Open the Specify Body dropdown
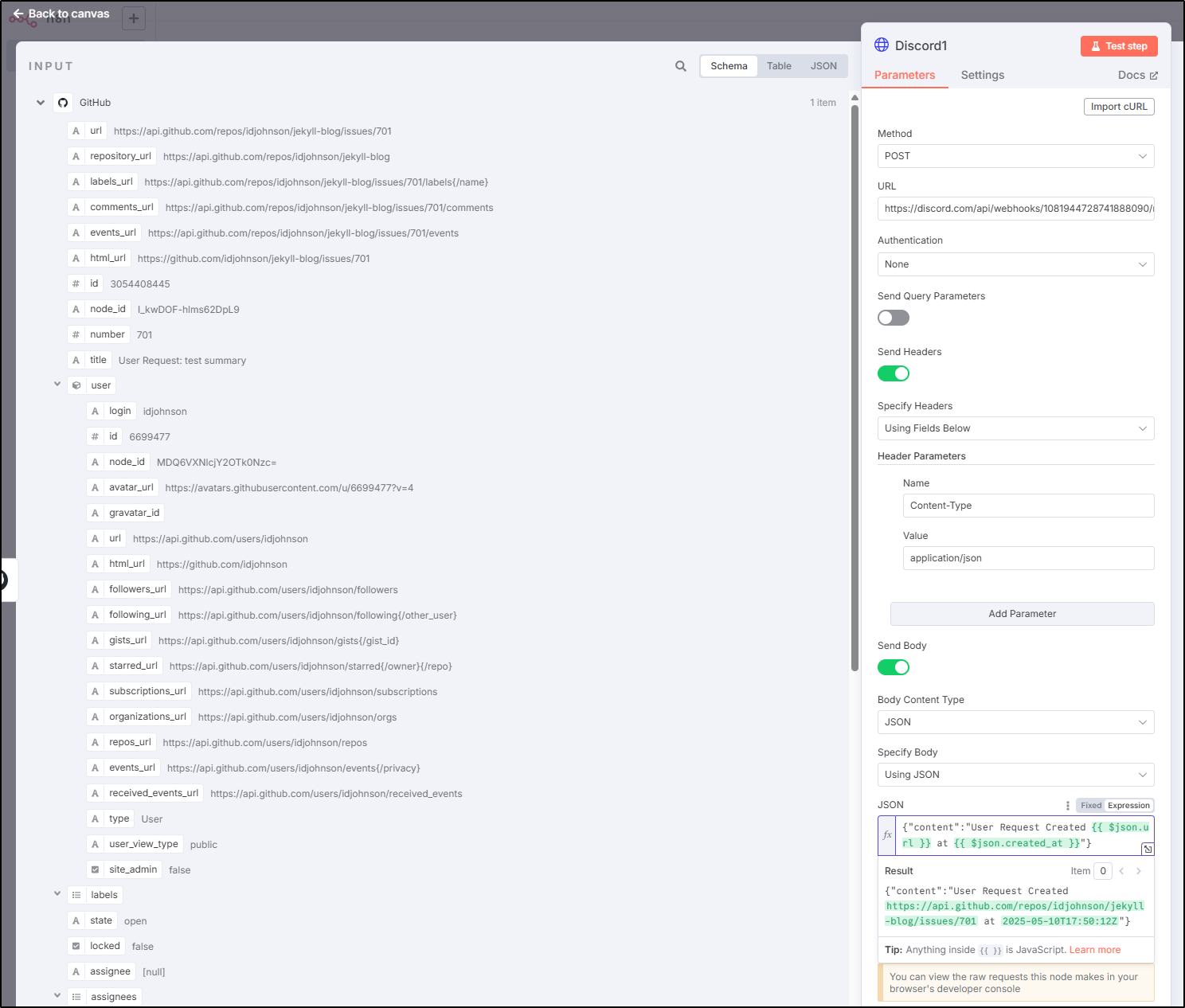This screenshot has width=1185, height=1008. coord(1015,775)
